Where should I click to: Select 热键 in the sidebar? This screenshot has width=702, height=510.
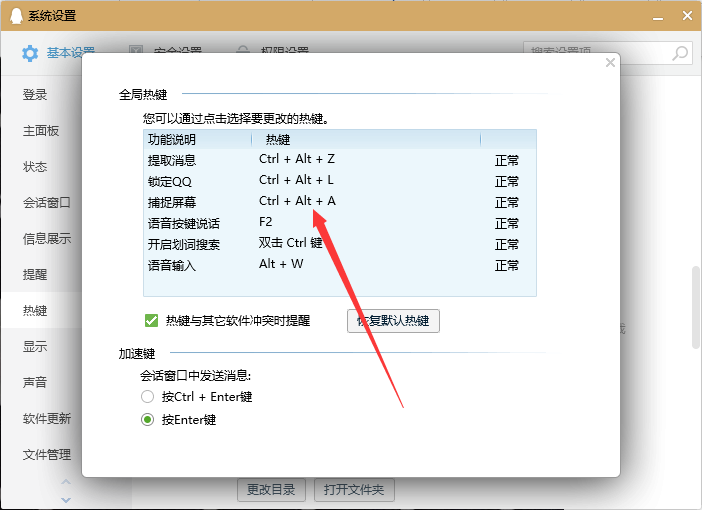pyautogui.click(x=35, y=311)
